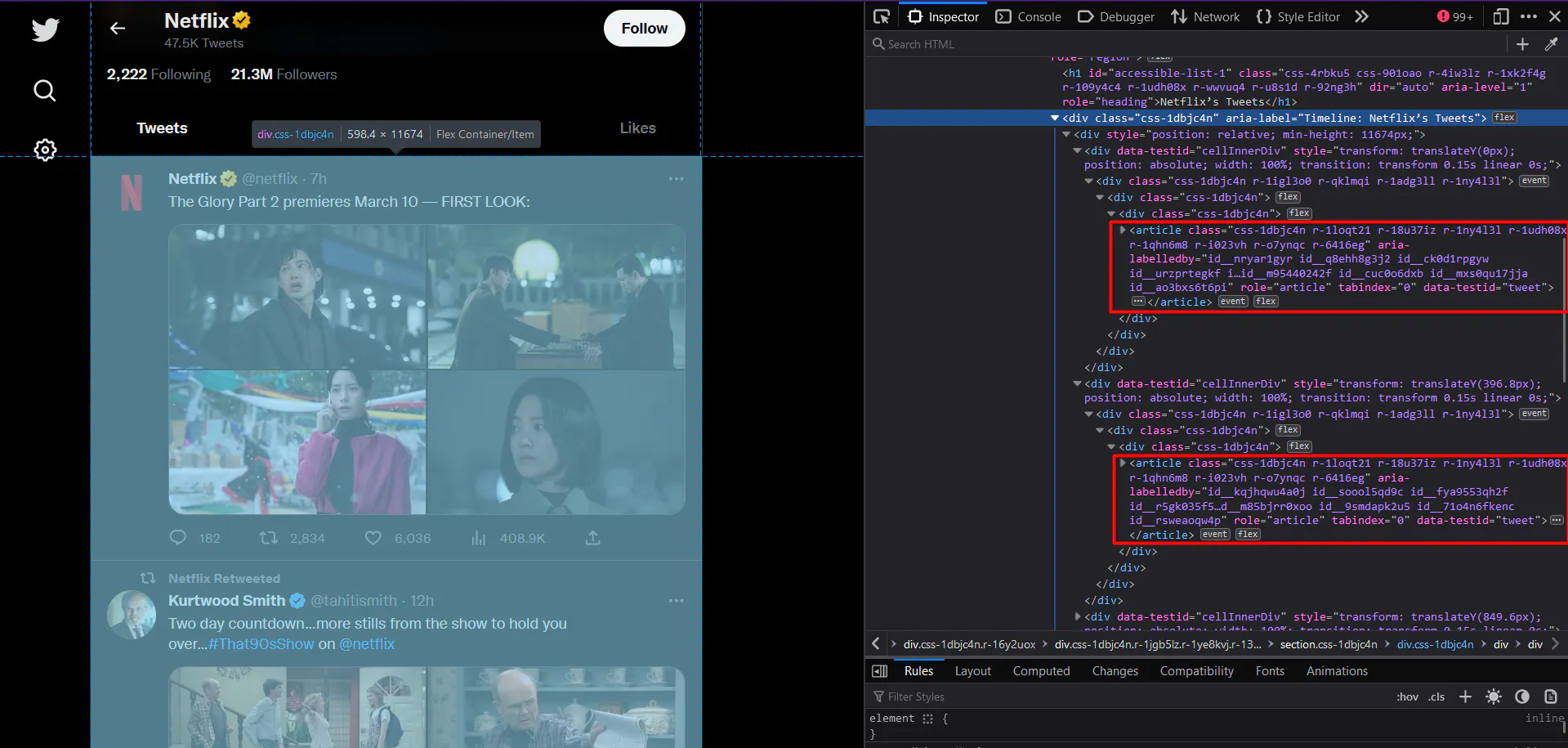
Task: Open Twitter search with the magnifier icon
Action: pyautogui.click(x=44, y=91)
